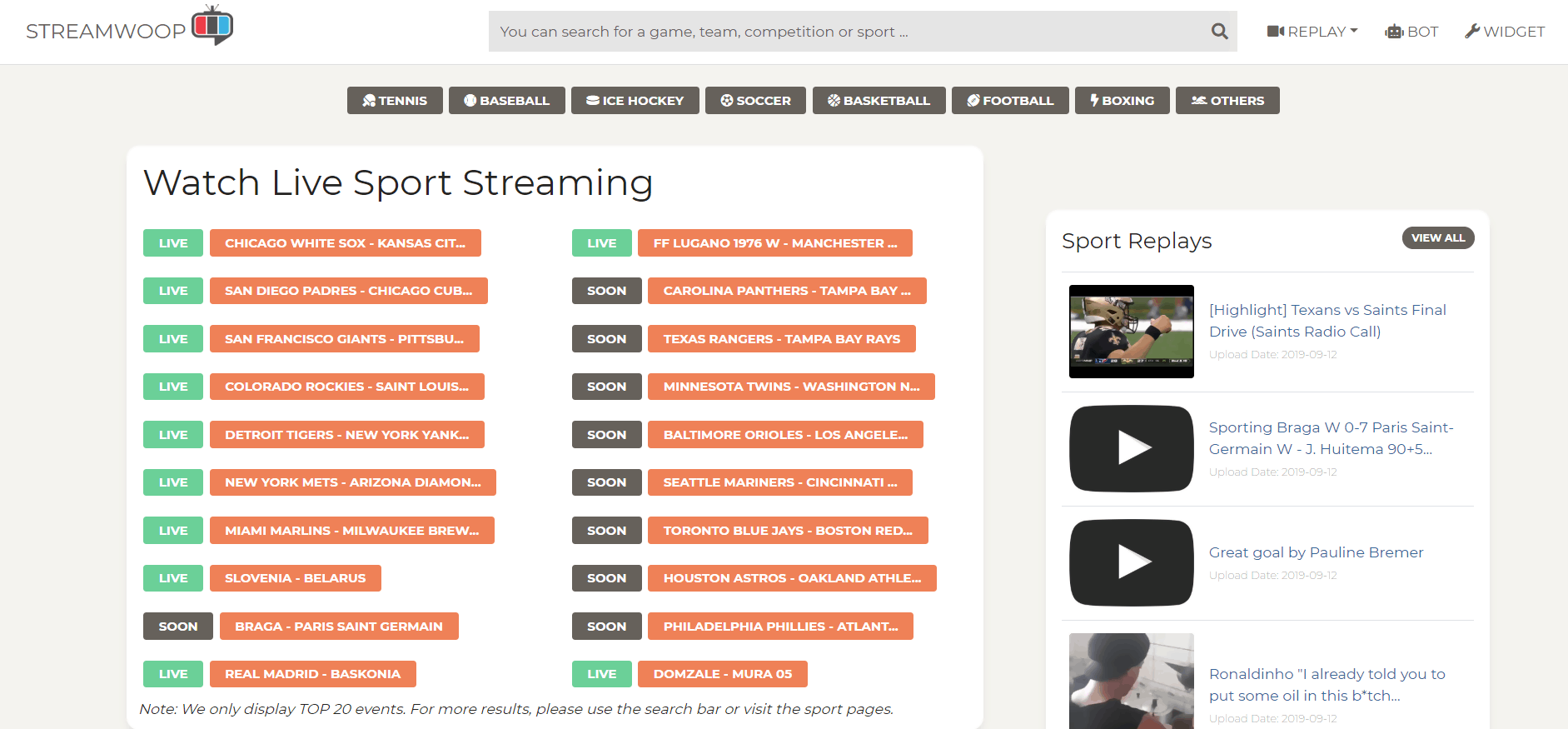Open Sporting Braga W 0-7 Paris link

(1332, 438)
